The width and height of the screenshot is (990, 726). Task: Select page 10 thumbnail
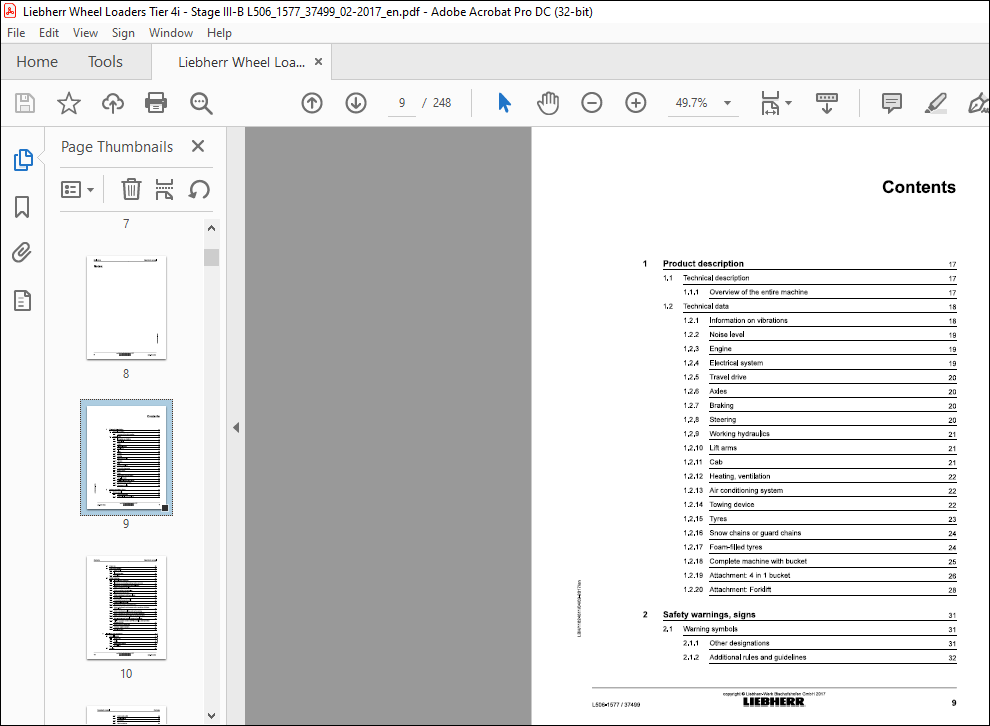tap(126, 607)
